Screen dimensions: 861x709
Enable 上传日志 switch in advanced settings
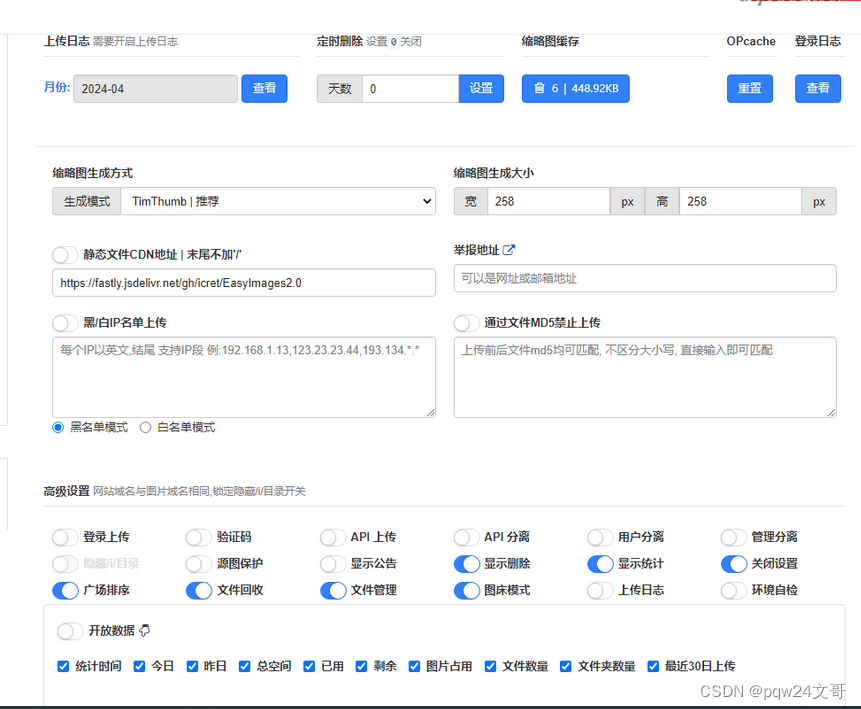pos(600,590)
